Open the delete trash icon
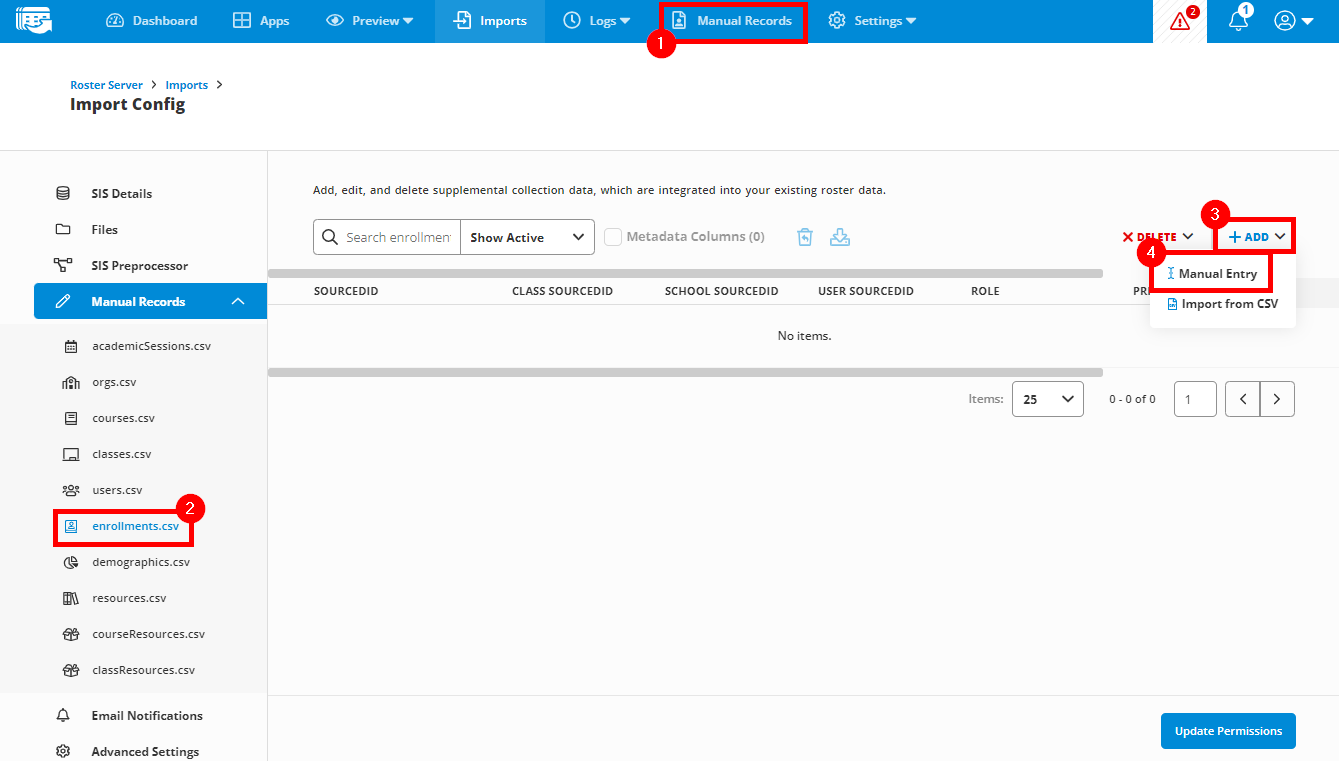Viewport: 1339px width, 761px height. point(804,236)
